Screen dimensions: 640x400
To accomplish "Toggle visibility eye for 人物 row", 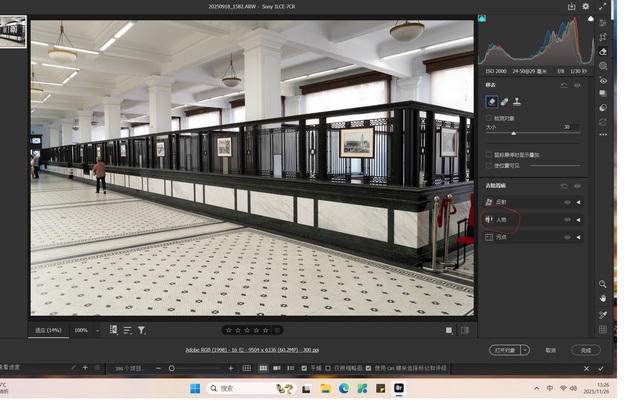I will coord(567,220).
